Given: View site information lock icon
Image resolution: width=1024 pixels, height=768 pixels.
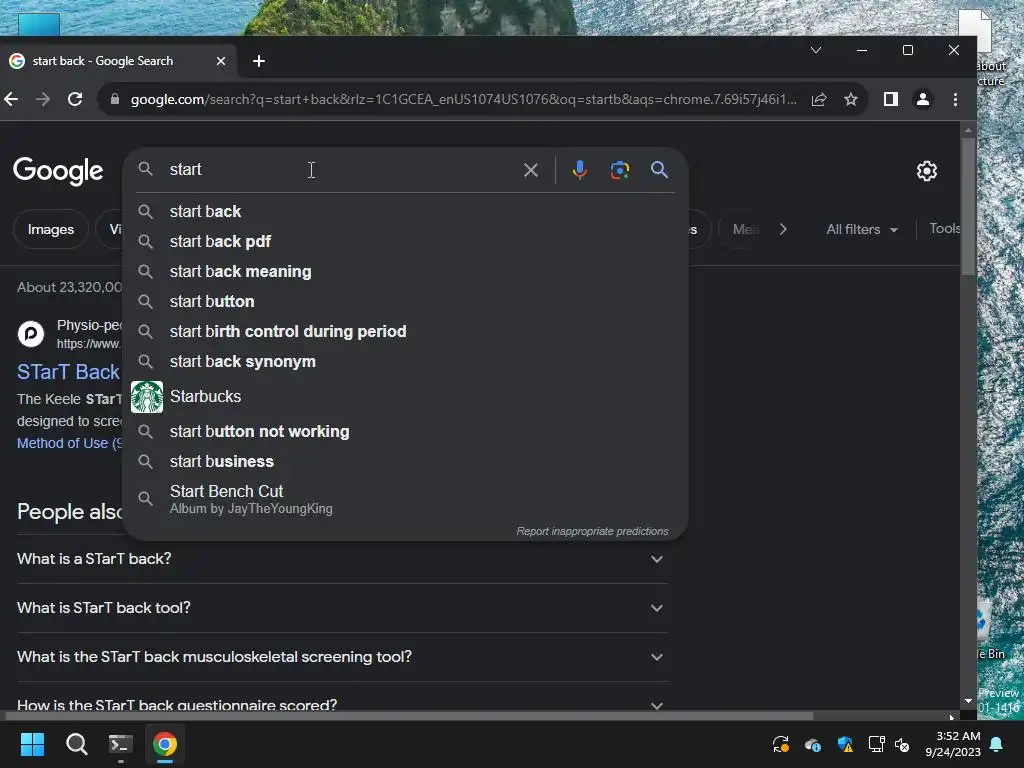Looking at the screenshot, I should (x=115, y=99).
